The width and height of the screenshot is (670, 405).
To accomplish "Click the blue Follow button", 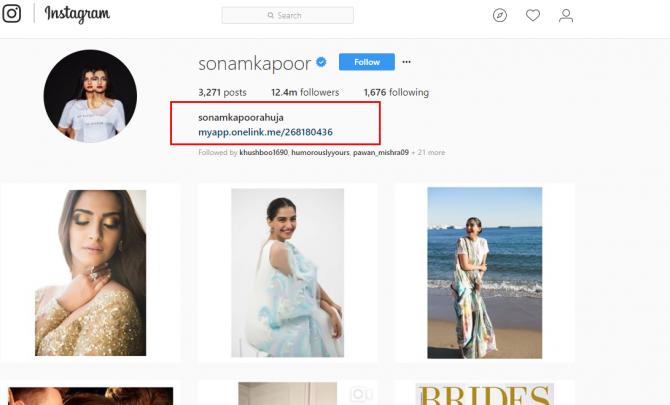I will [367, 62].
